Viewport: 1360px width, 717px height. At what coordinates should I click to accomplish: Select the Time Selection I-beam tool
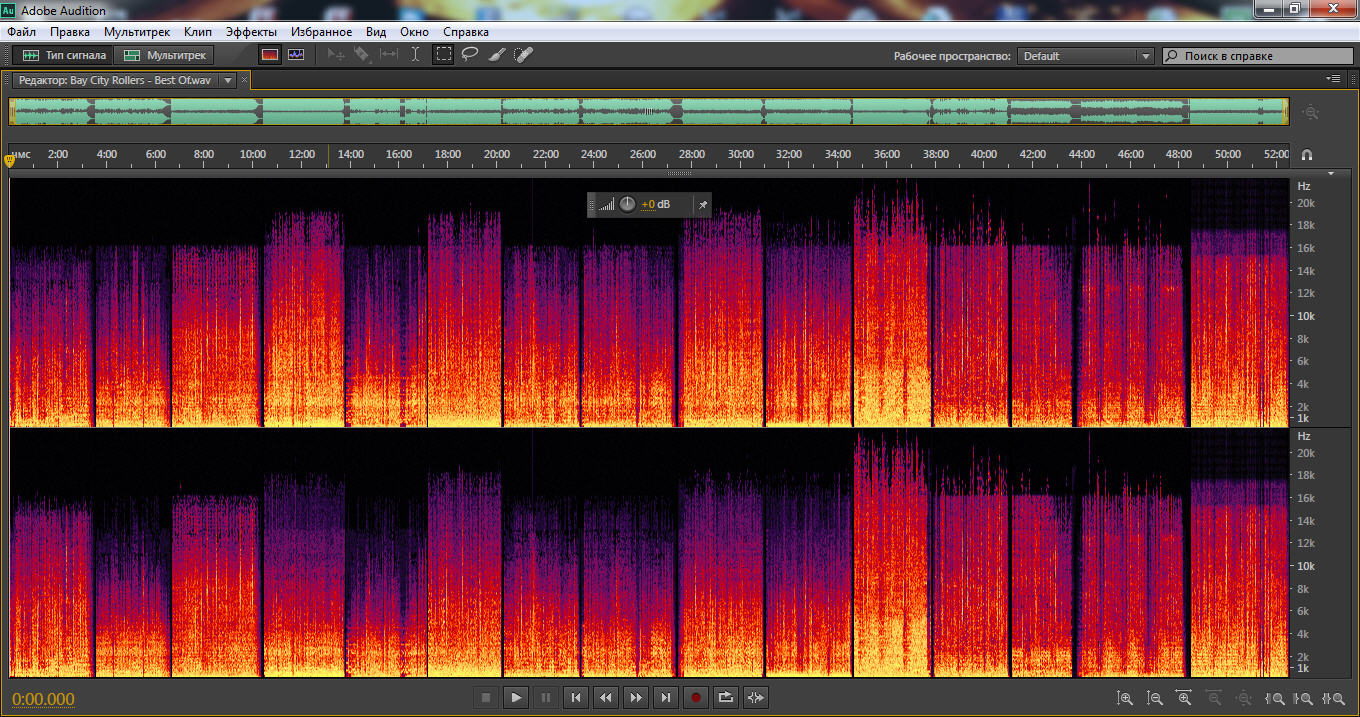pyautogui.click(x=416, y=55)
